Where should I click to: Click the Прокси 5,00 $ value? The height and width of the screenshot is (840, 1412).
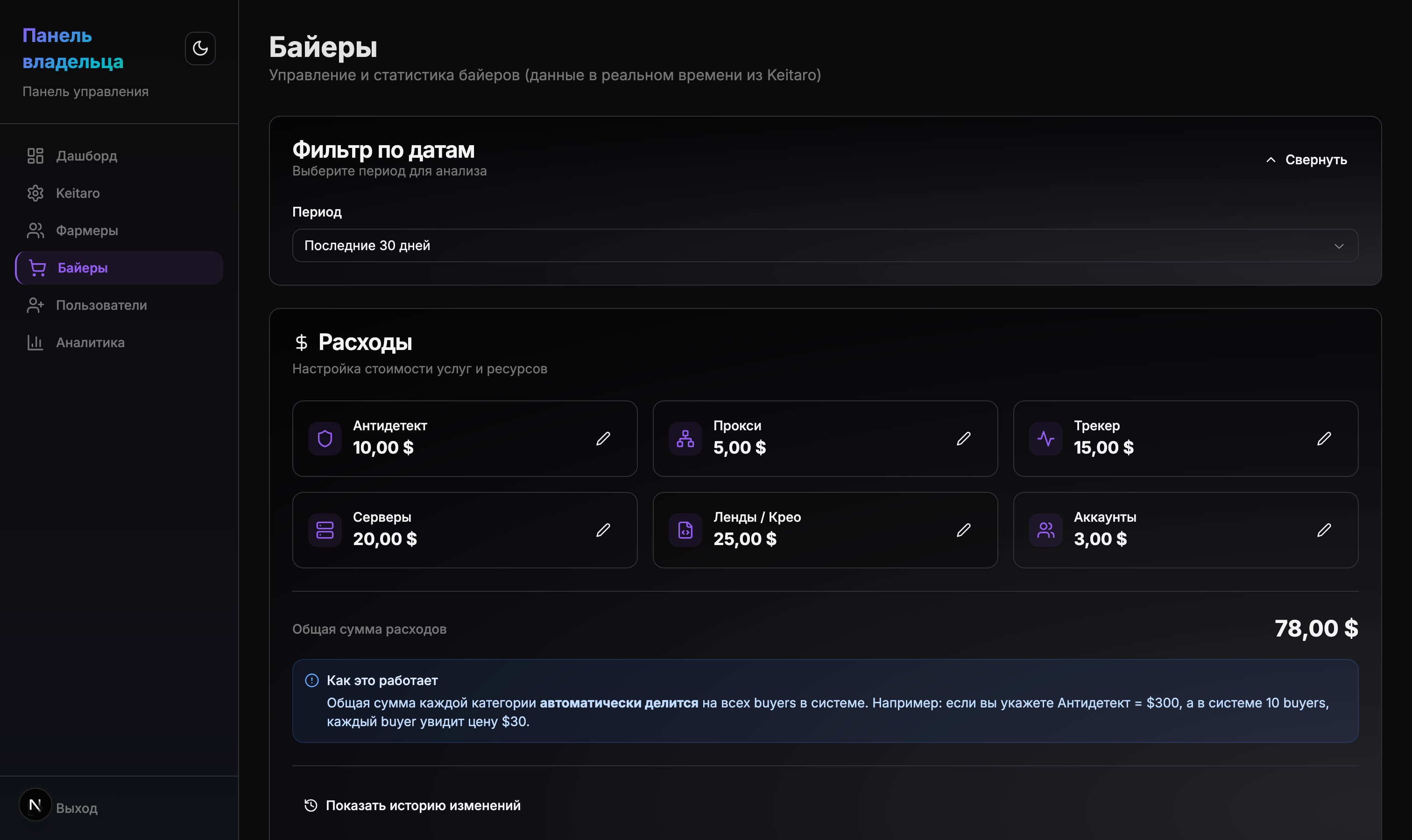coord(740,448)
